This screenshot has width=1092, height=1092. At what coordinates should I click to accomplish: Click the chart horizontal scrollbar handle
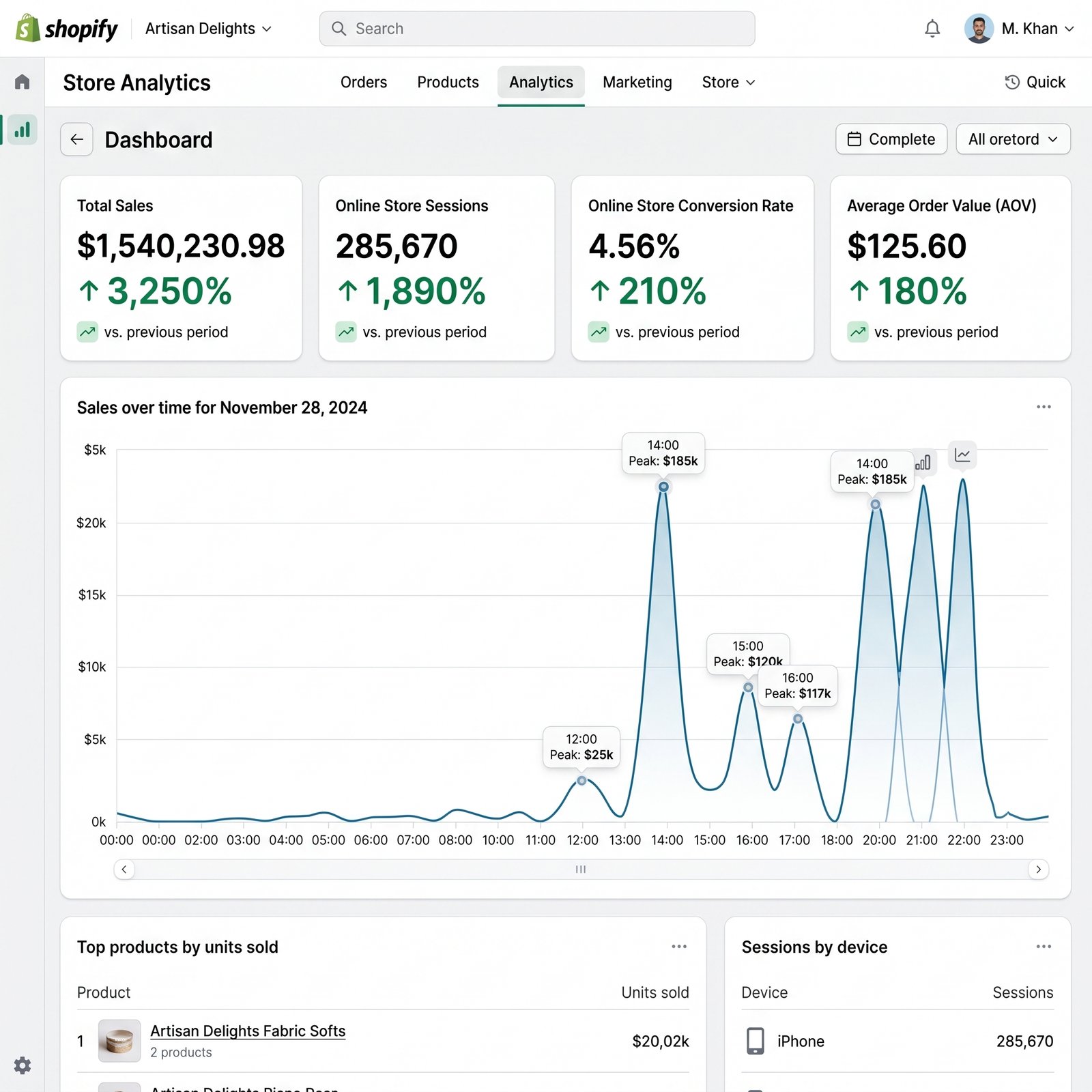(x=581, y=869)
